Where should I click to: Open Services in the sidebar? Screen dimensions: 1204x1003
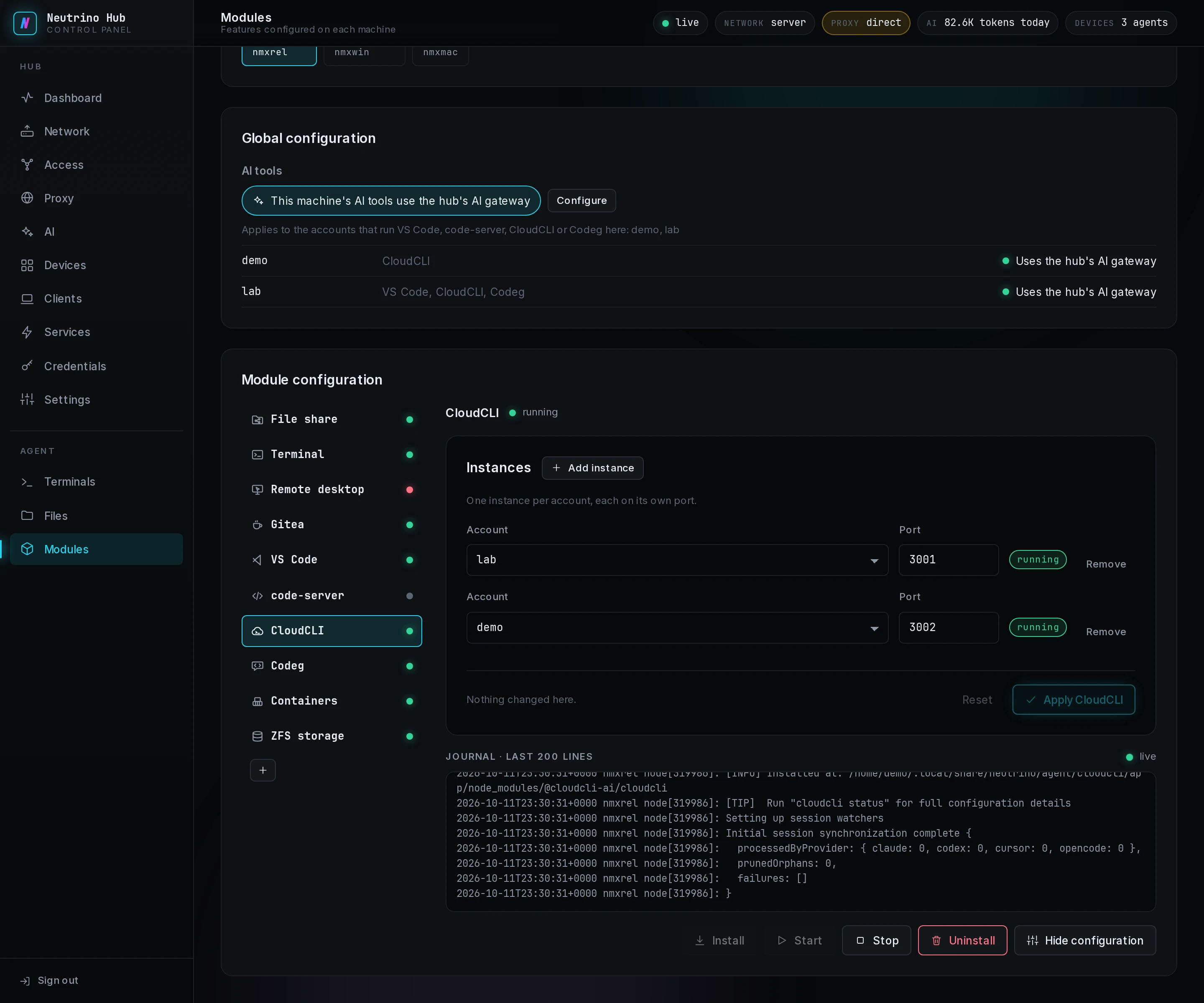96,332
